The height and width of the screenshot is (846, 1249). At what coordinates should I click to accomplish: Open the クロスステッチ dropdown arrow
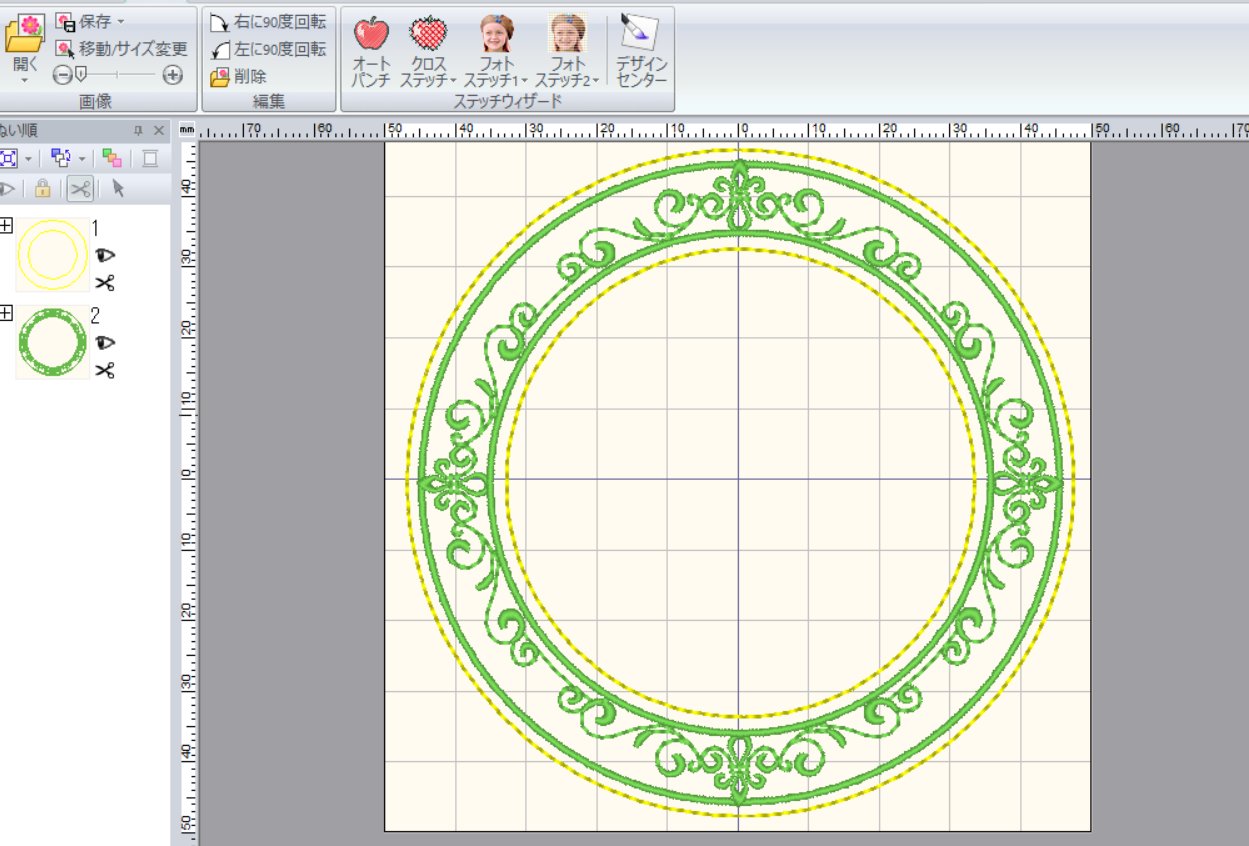tap(454, 81)
